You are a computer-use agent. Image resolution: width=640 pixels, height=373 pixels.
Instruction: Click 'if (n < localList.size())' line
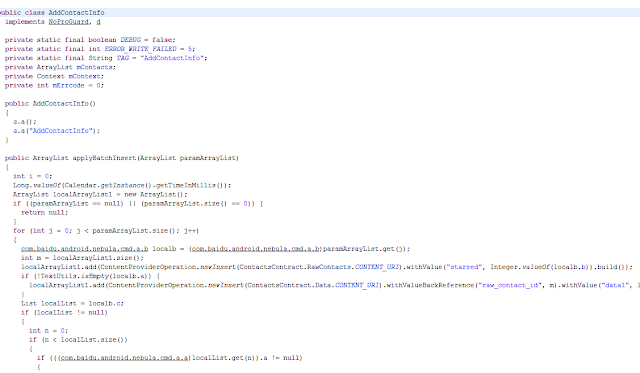(x=78, y=340)
